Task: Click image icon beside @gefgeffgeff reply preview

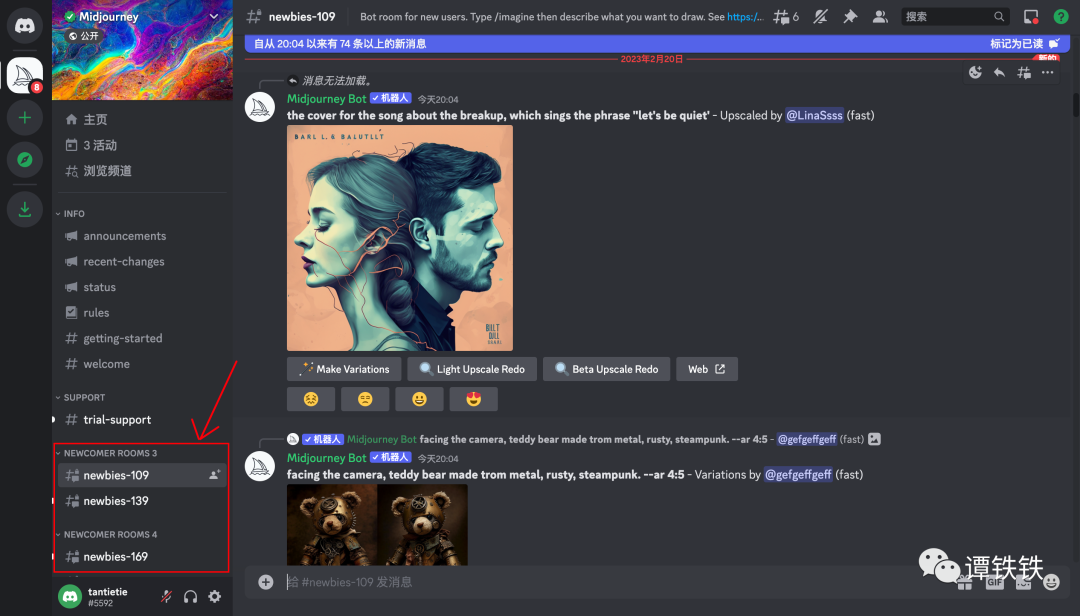Action: (875, 439)
